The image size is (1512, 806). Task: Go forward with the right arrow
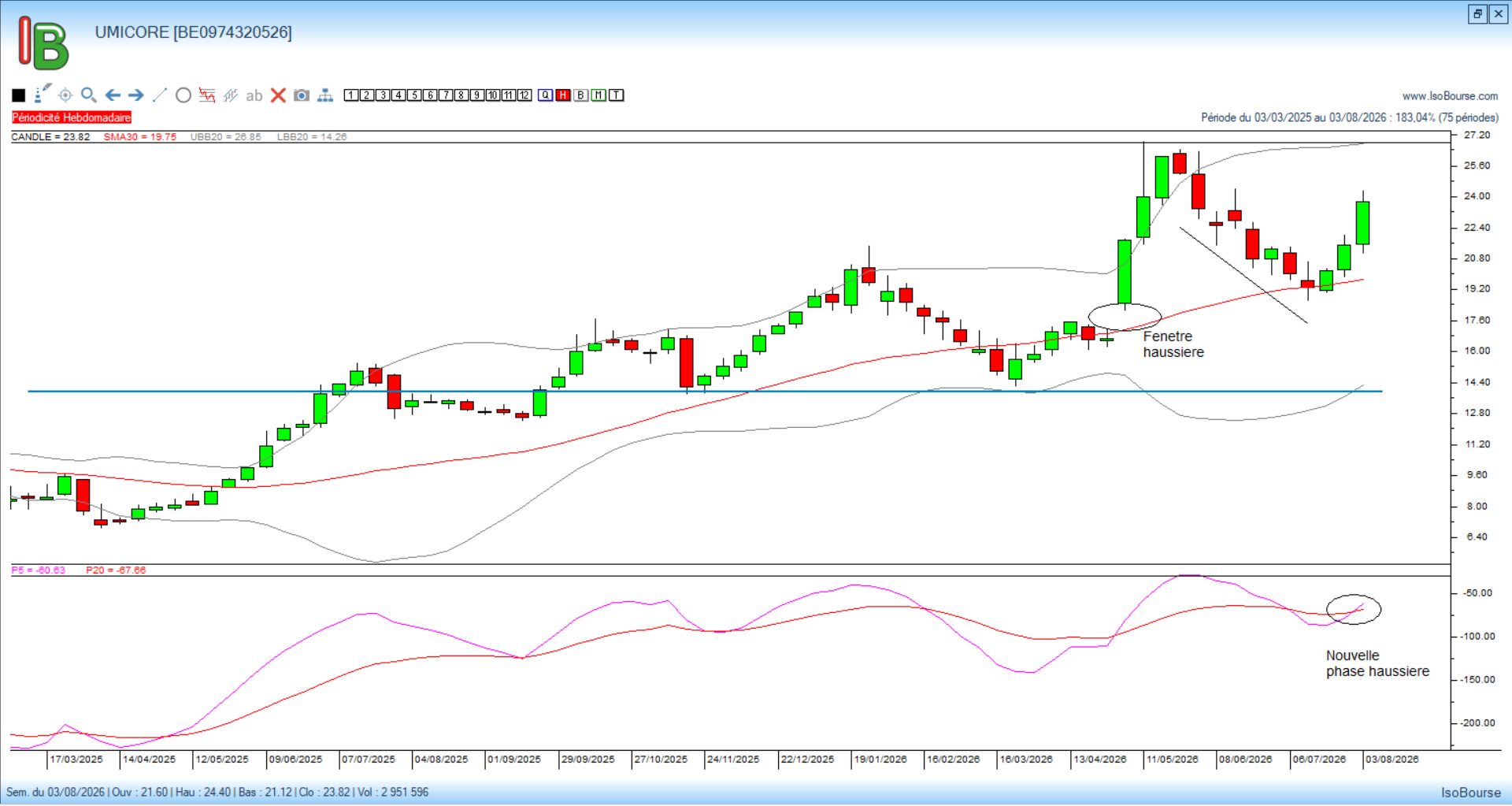pos(136,95)
